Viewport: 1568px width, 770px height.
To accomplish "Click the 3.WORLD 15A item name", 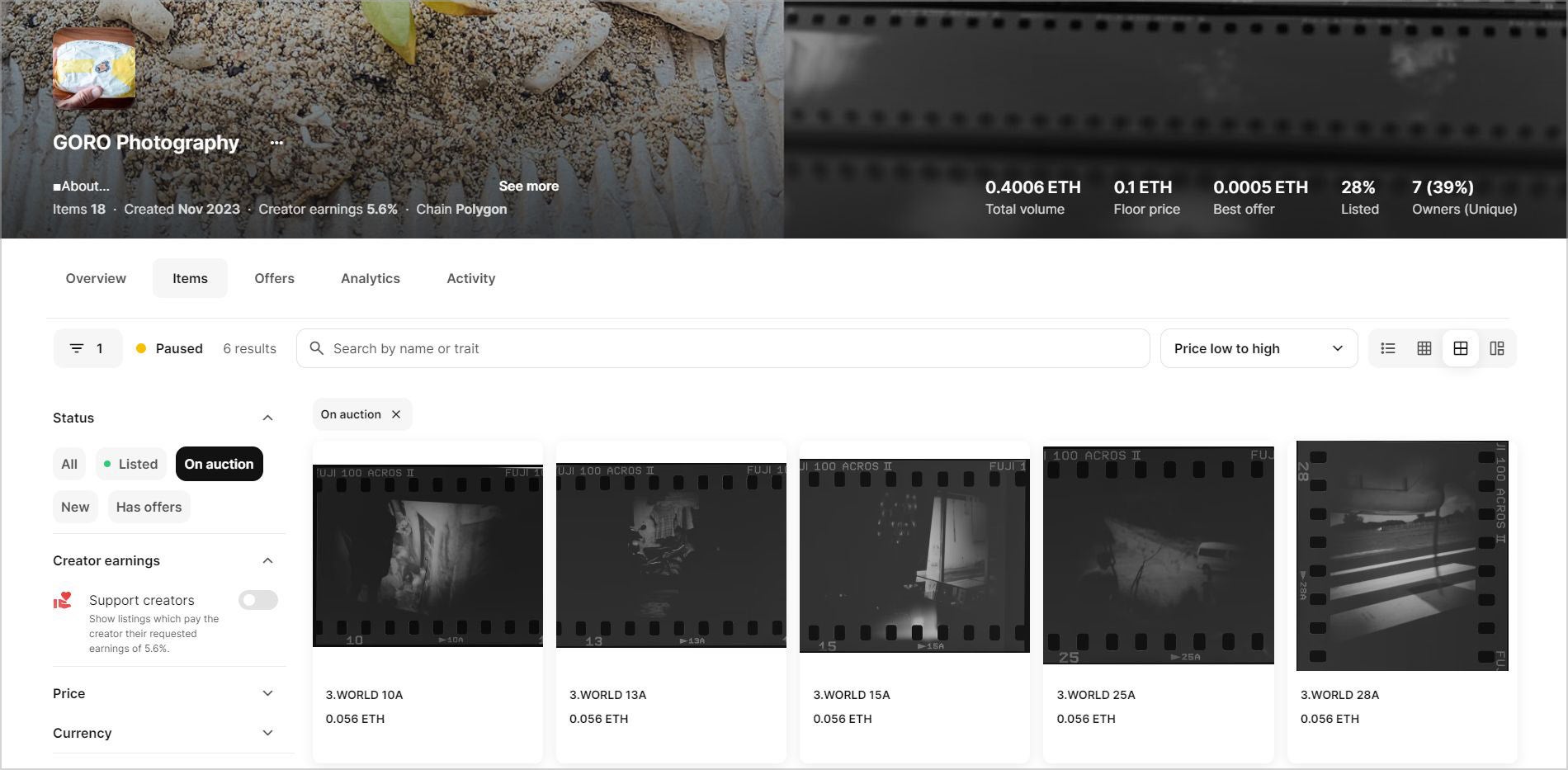I will 852,695.
